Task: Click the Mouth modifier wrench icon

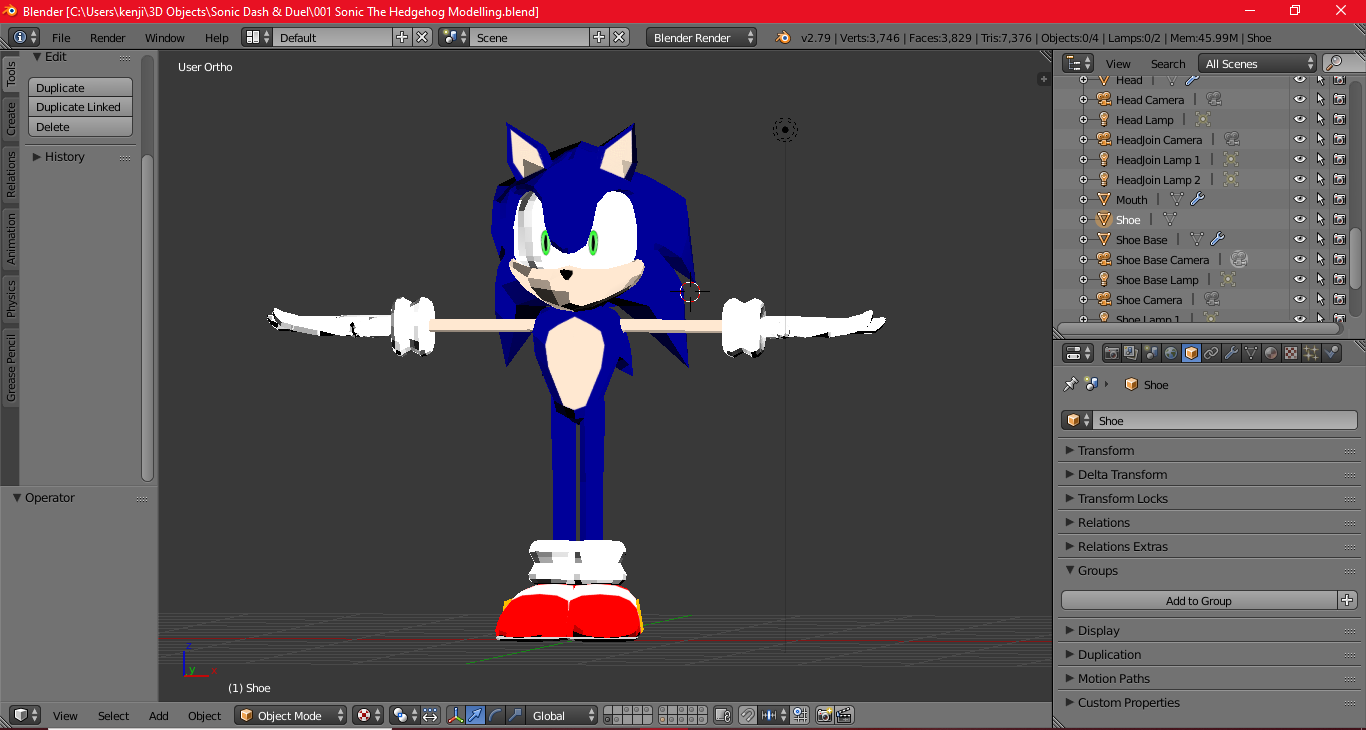Action: coord(1197,199)
